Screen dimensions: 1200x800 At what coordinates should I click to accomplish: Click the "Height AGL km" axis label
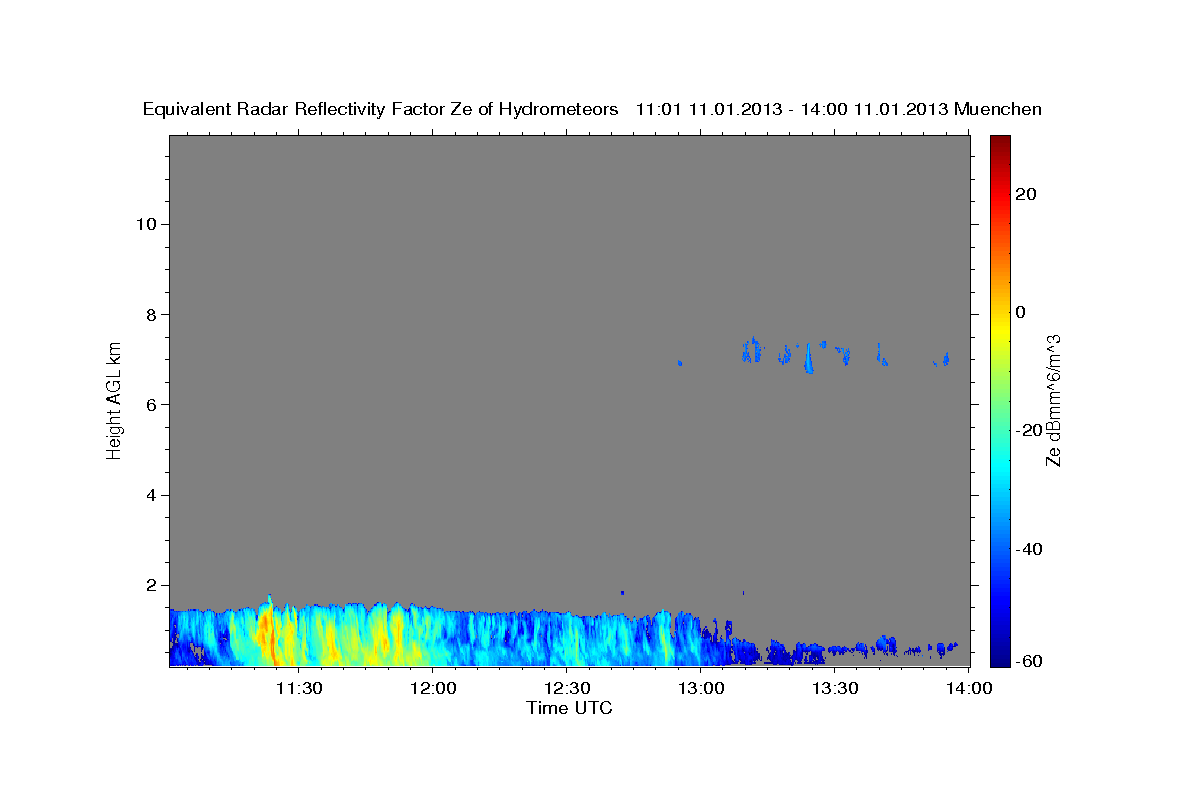click(115, 399)
